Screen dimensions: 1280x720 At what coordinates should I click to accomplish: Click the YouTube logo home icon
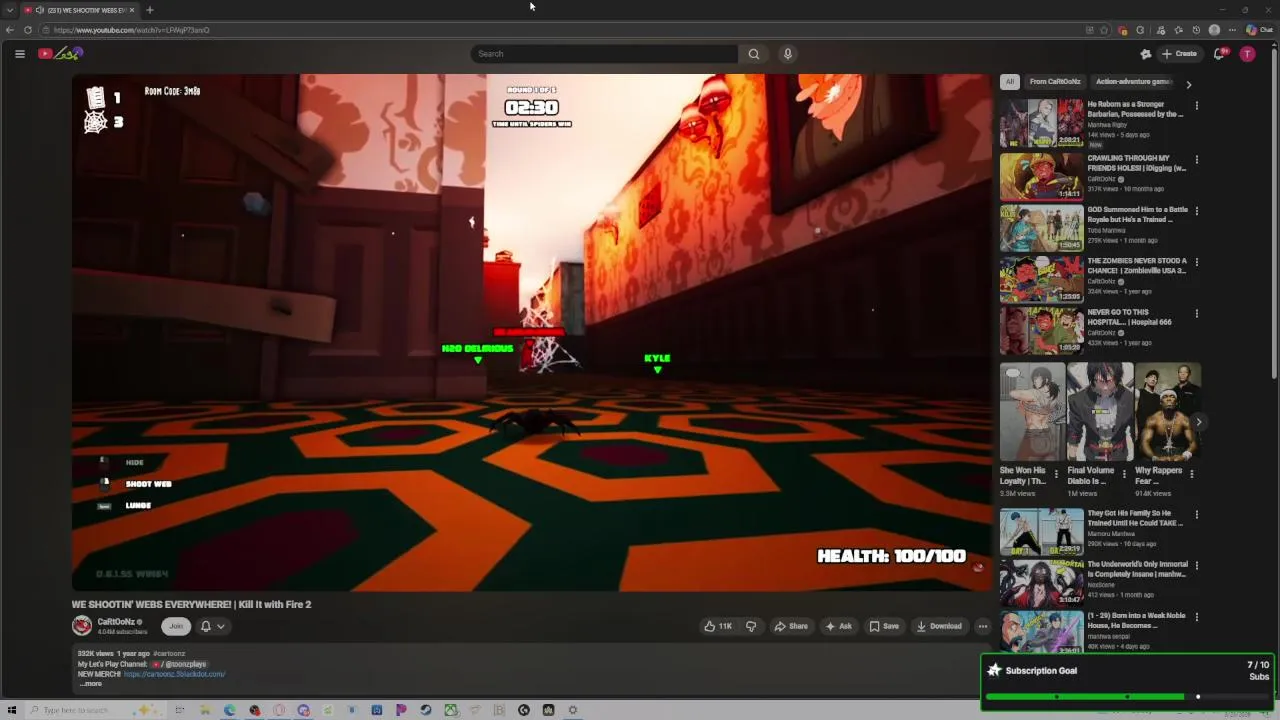(x=59, y=54)
